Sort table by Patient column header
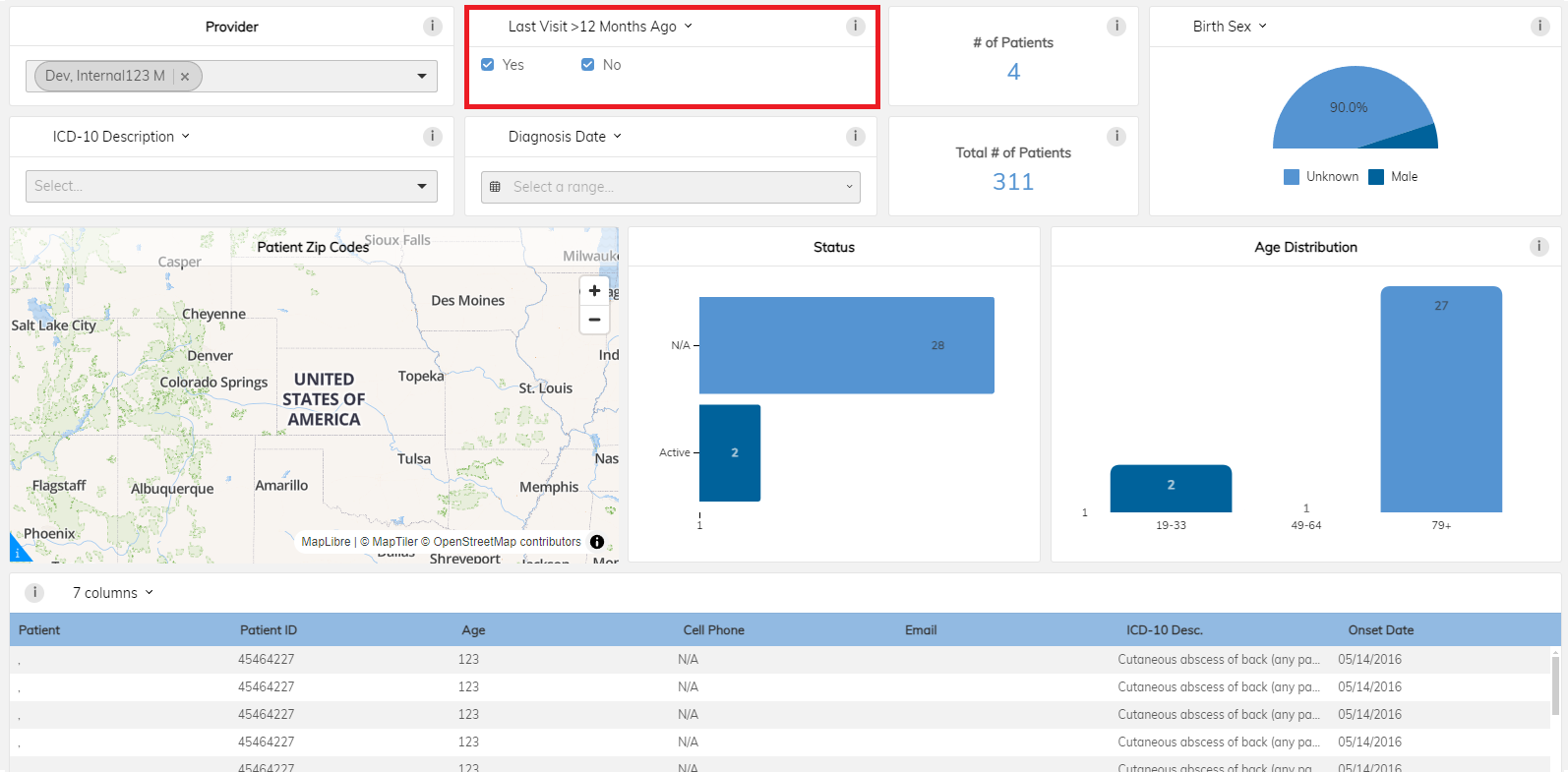1568x772 pixels. tap(39, 630)
